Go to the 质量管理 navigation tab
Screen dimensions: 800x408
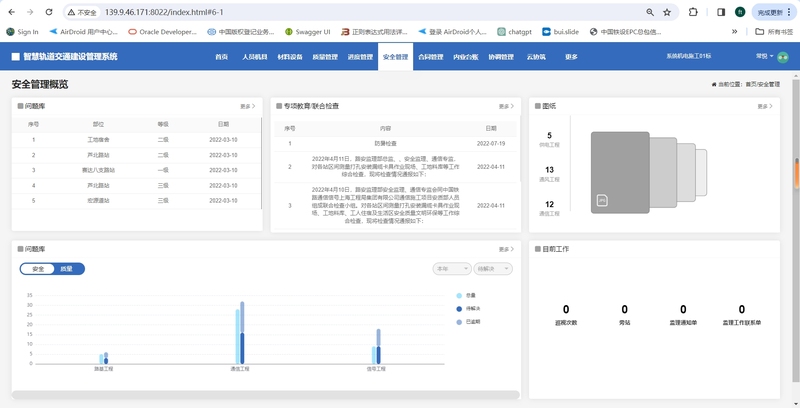325,57
